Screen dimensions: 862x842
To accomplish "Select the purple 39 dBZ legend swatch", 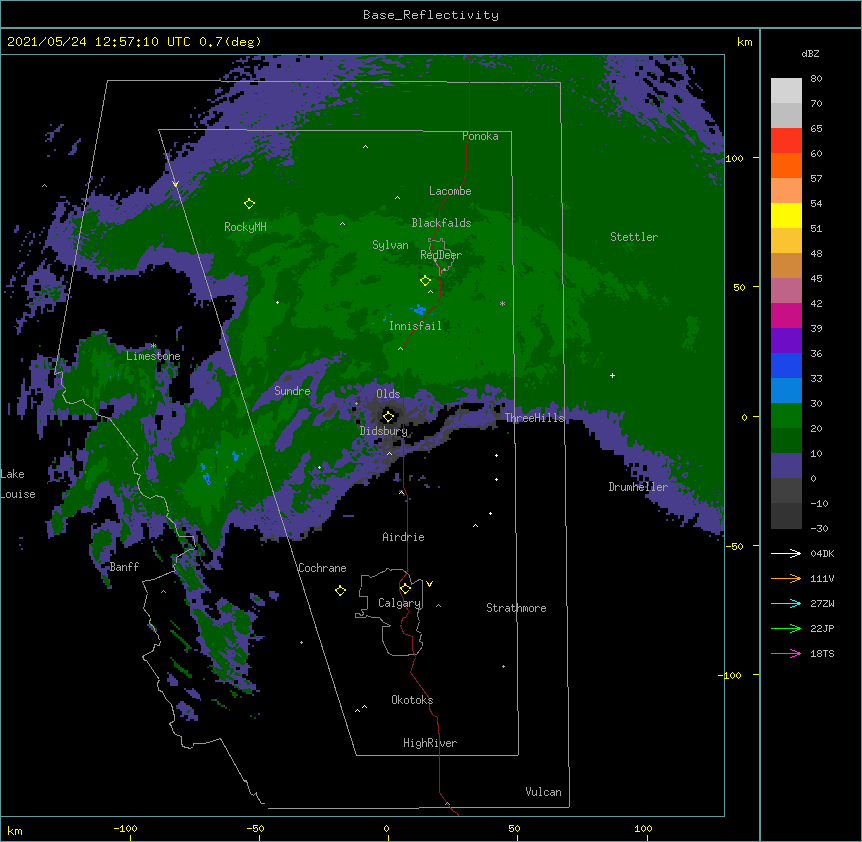I will [x=786, y=341].
